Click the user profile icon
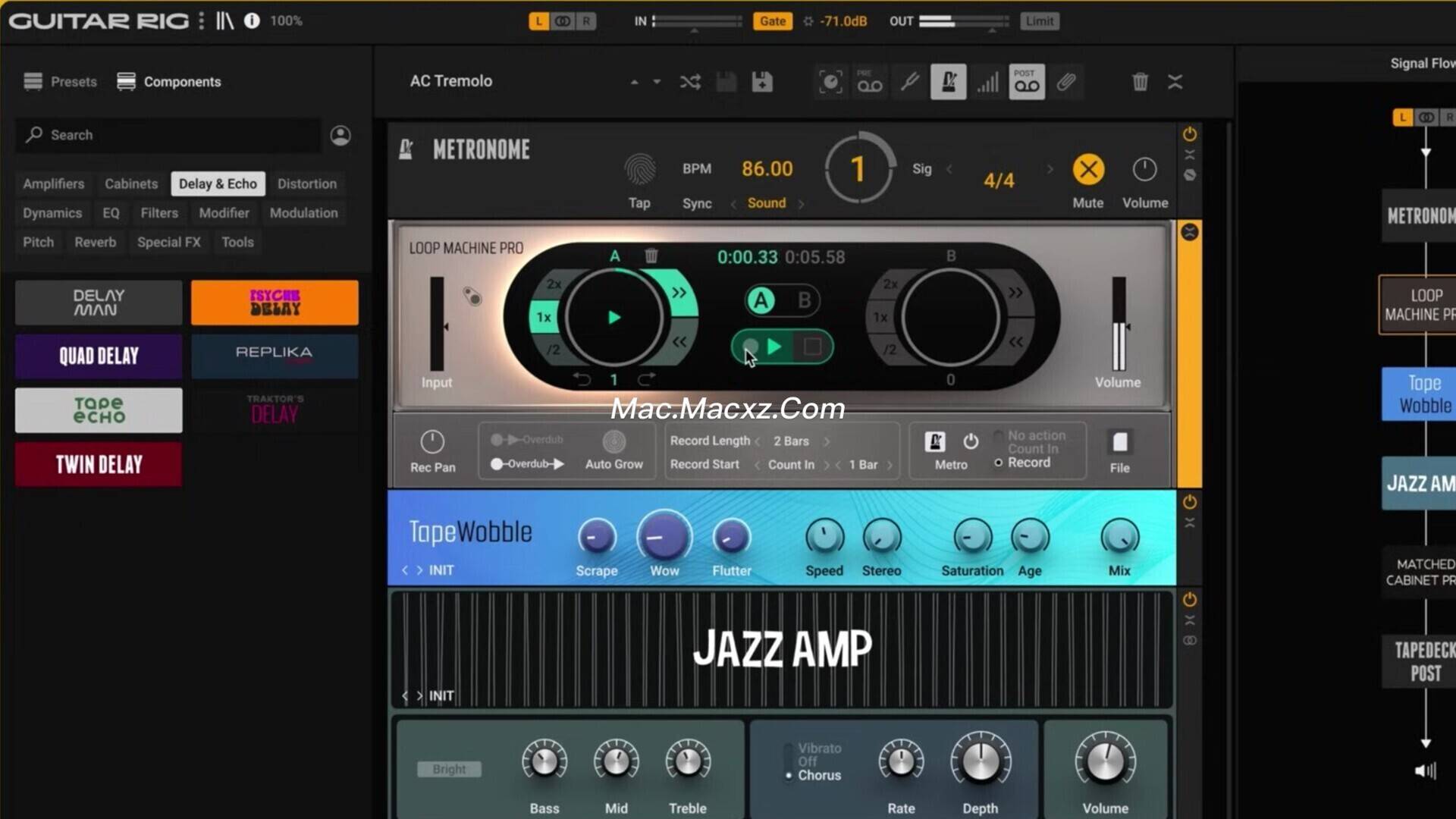The image size is (1456, 819). point(340,135)
